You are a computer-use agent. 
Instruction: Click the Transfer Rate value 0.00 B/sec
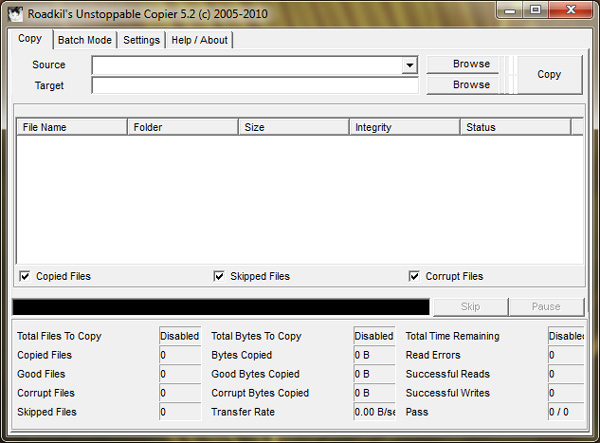[x=374, y=412]
